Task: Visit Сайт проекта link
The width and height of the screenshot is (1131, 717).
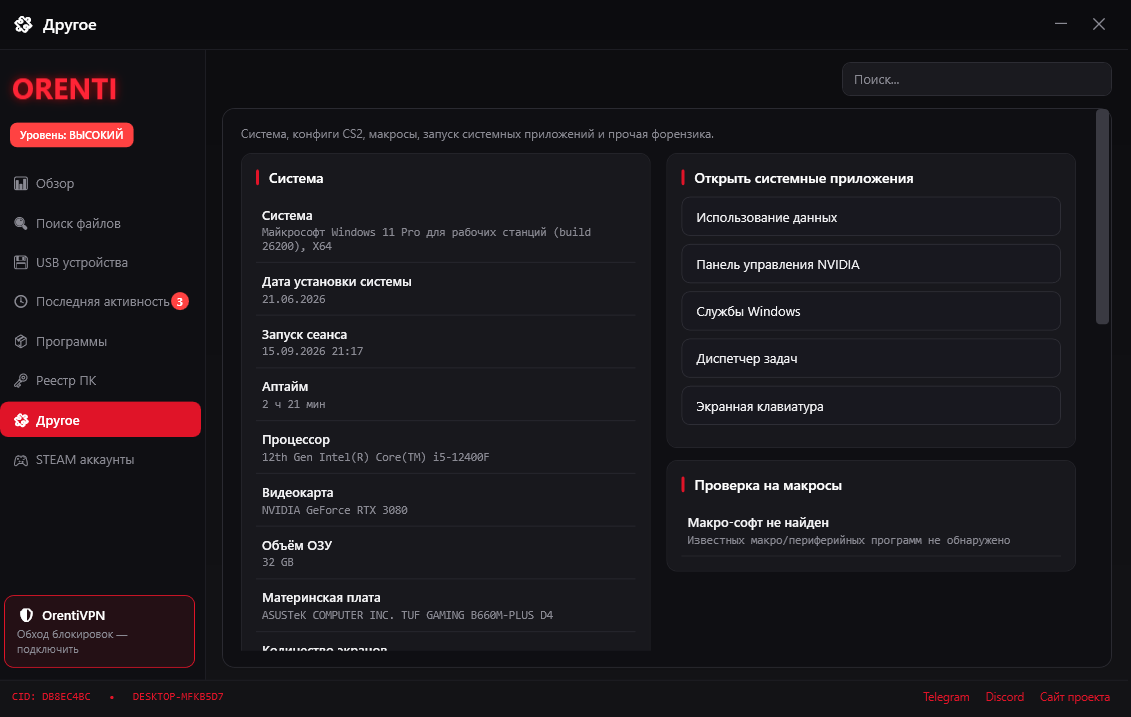Action: pos(1074,697)
